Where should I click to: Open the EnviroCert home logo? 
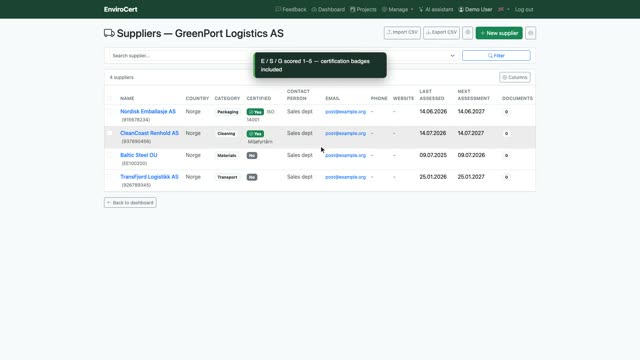120,9
